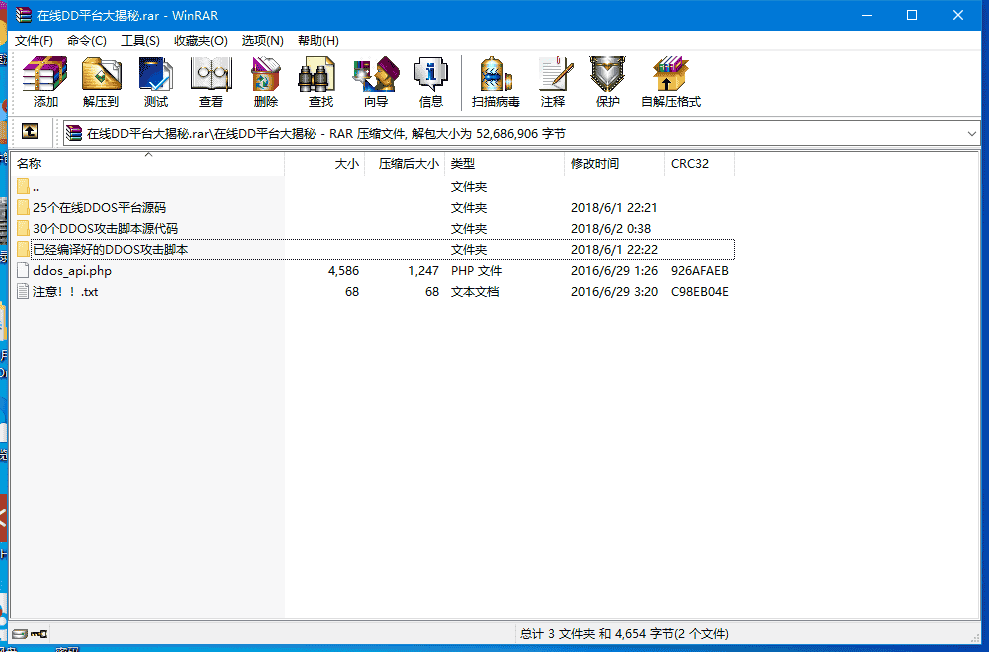Image resolution: width=989 pixels, height=652 pixels.
Task: Select the 注意！！.txt file row
Action: [65, 292]
